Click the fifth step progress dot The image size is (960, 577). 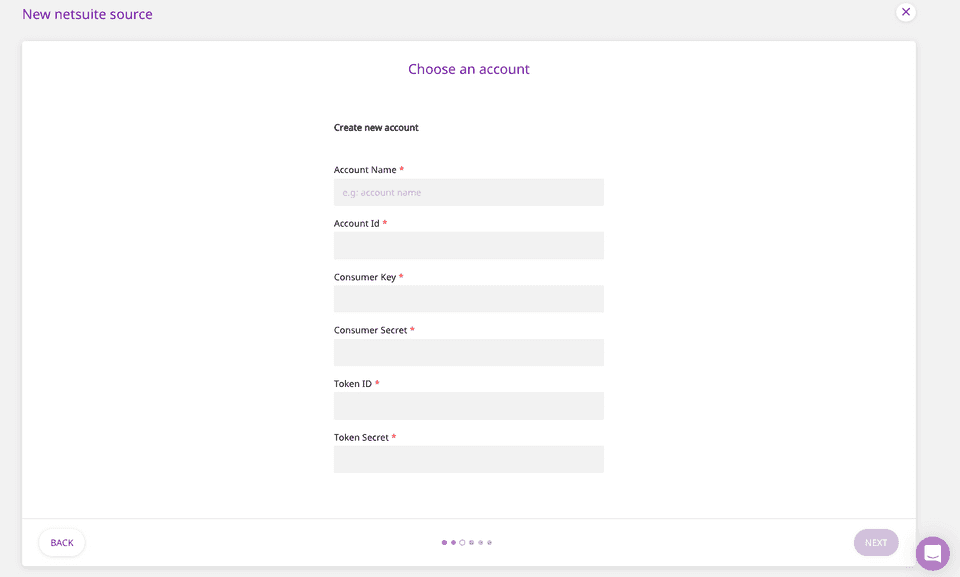480,543
